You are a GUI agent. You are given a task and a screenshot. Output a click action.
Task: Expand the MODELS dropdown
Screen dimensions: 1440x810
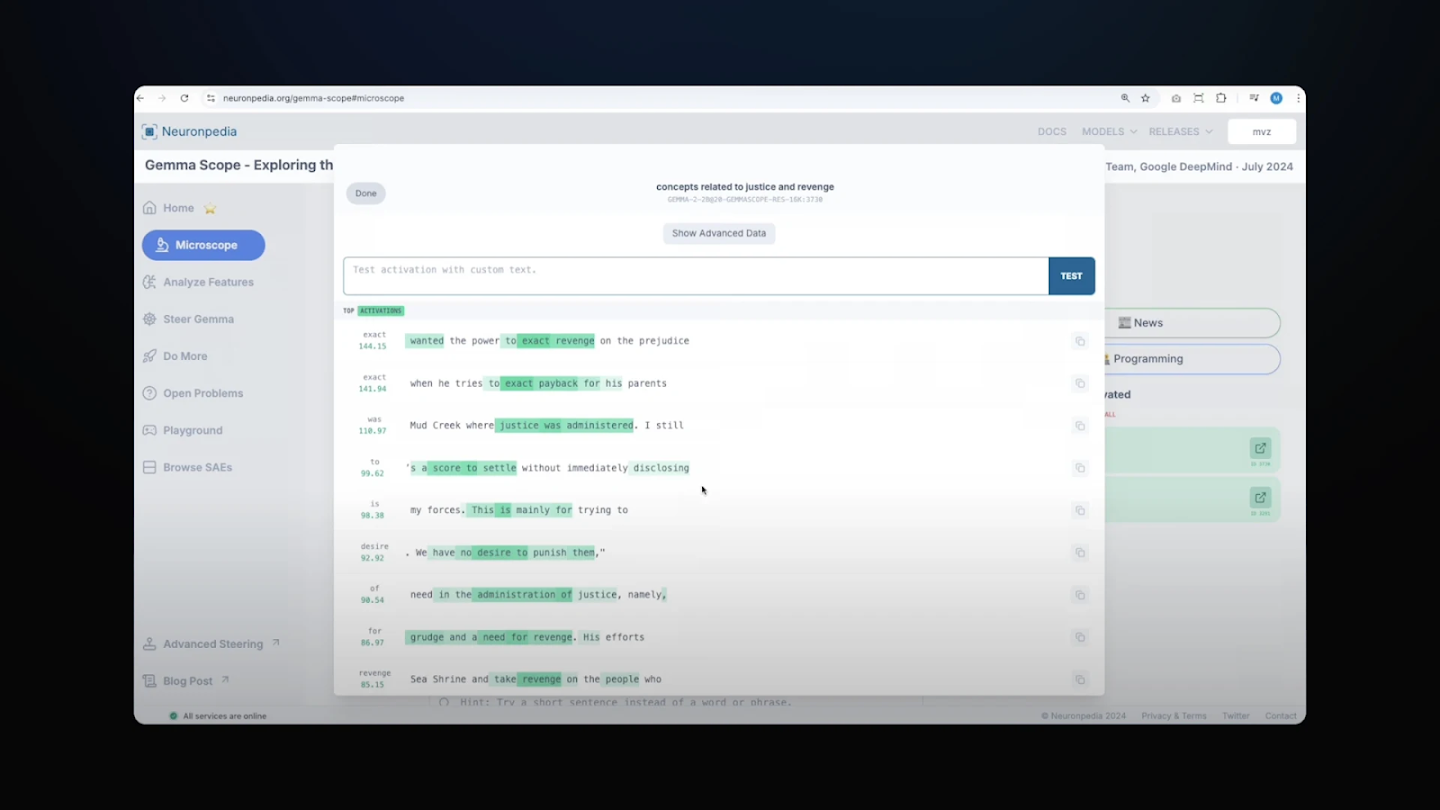pyautogui.click(x=1109, y=131)
